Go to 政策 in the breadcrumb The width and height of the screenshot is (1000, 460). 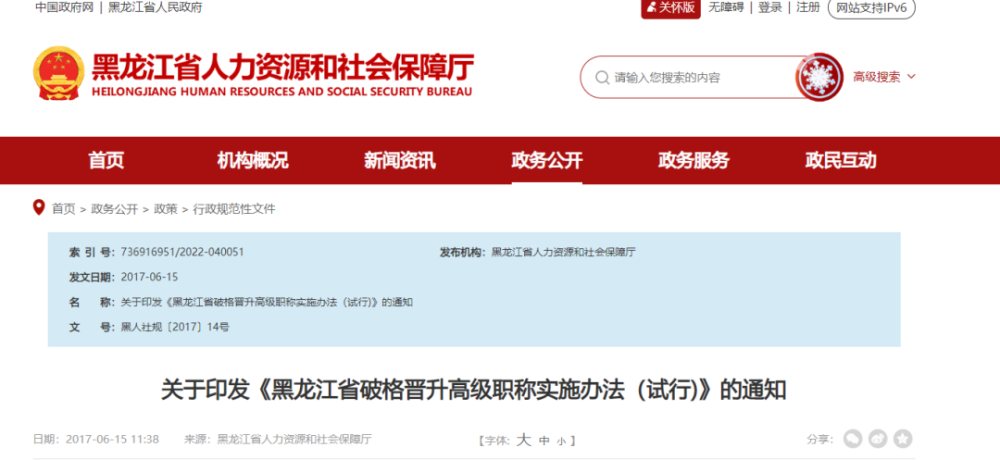tap(166, 209)
